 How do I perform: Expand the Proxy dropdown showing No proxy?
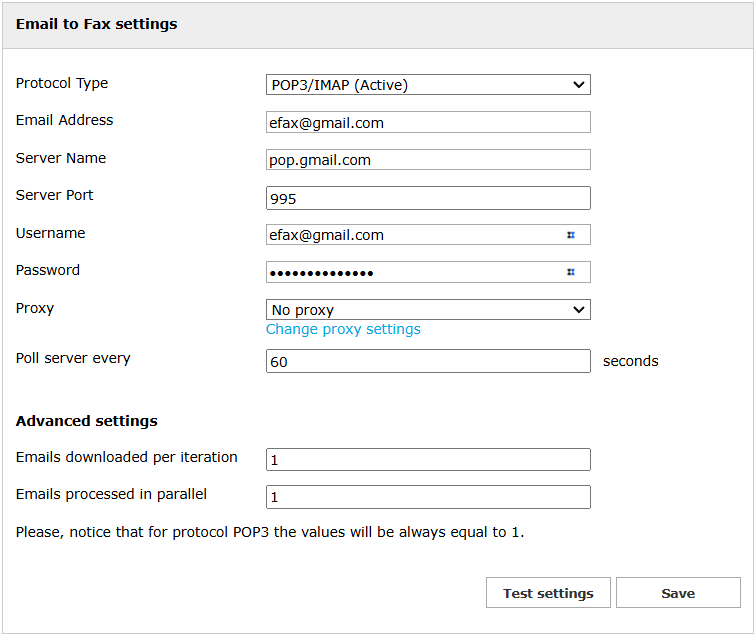click(x=428, y=310)
